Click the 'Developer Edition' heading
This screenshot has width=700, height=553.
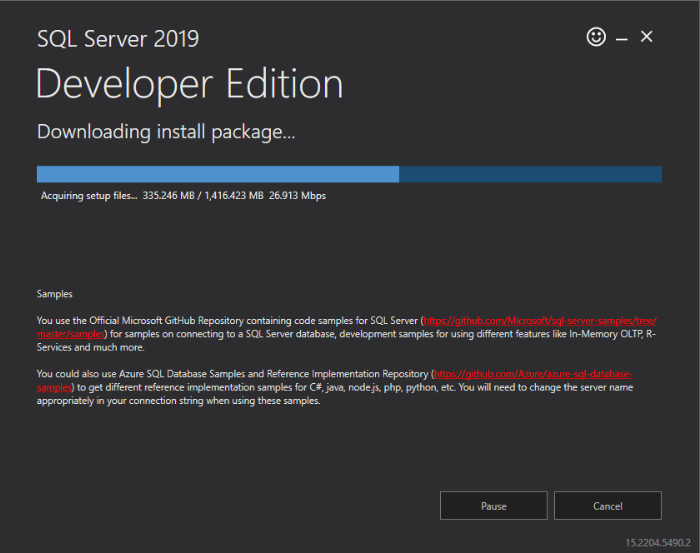tap(189, 84)
